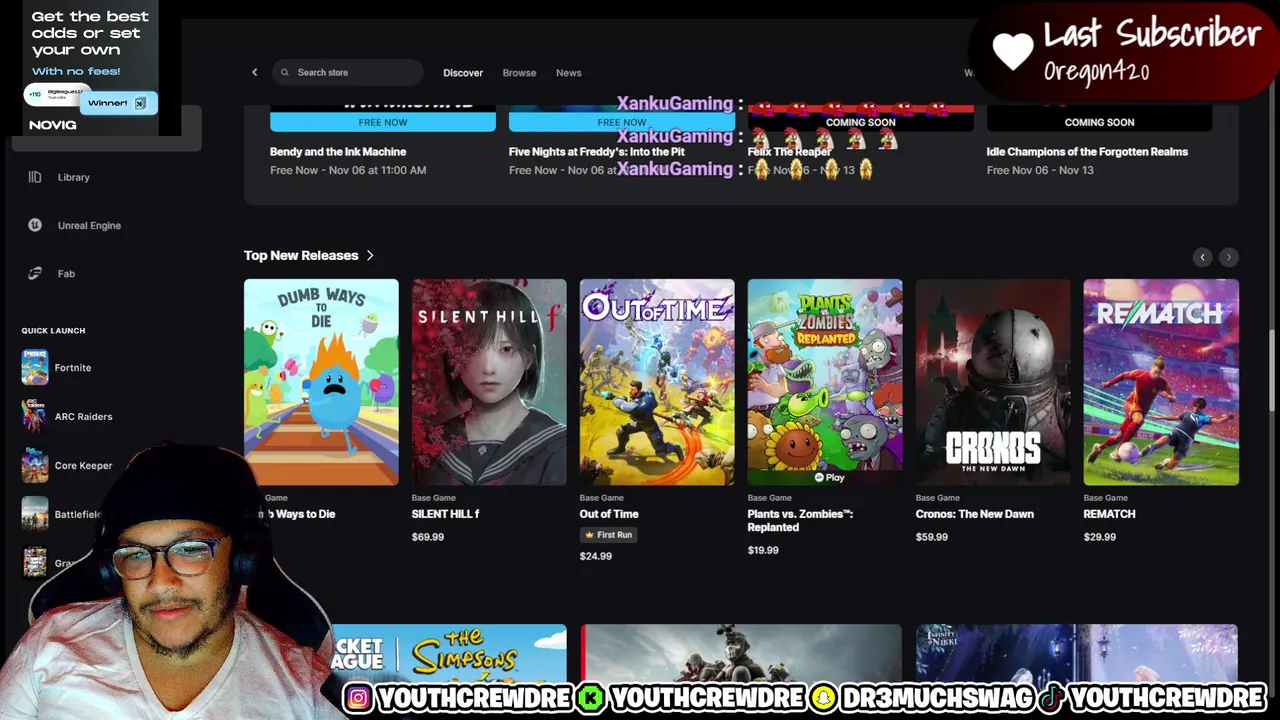
Task: Click COMING SOON banner for Idle Champions
Action: click(1099, 122)
